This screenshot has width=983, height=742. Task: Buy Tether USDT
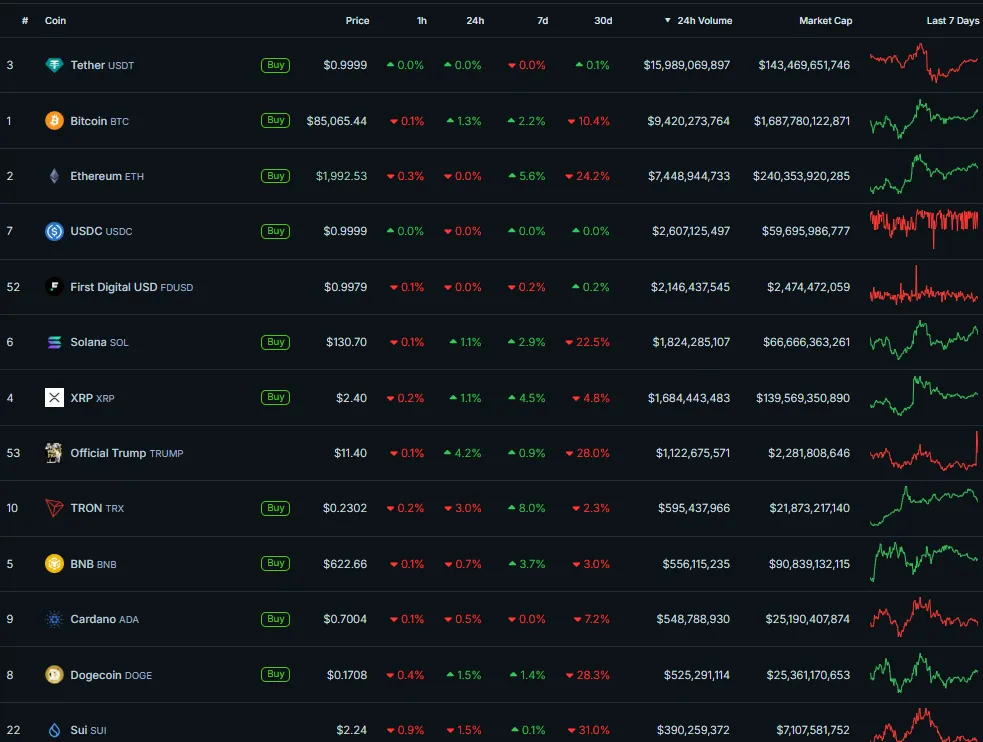coord(275,65)
